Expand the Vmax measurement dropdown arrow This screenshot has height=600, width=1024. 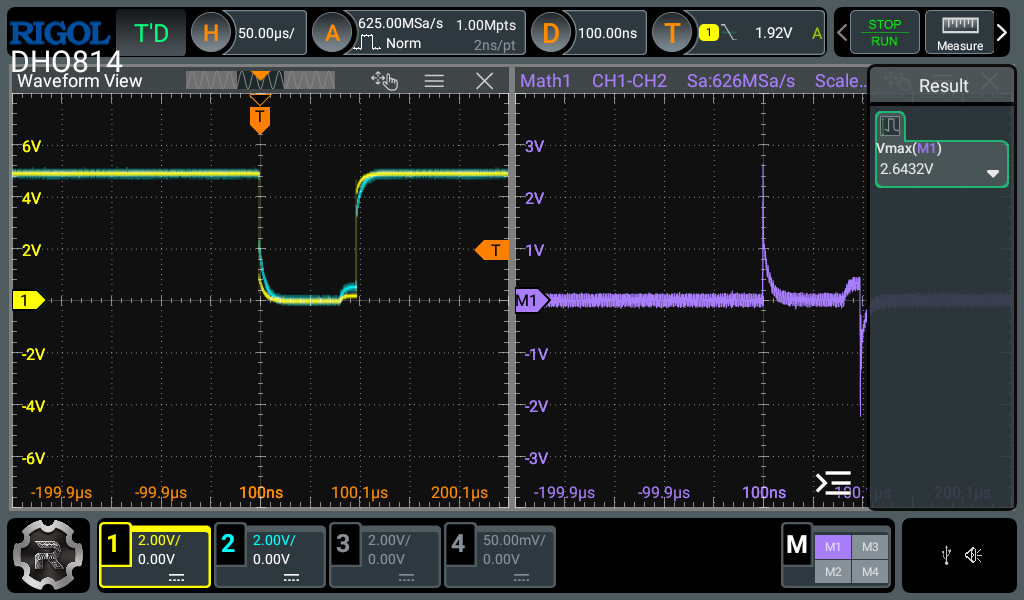click(x=993, y=173)
